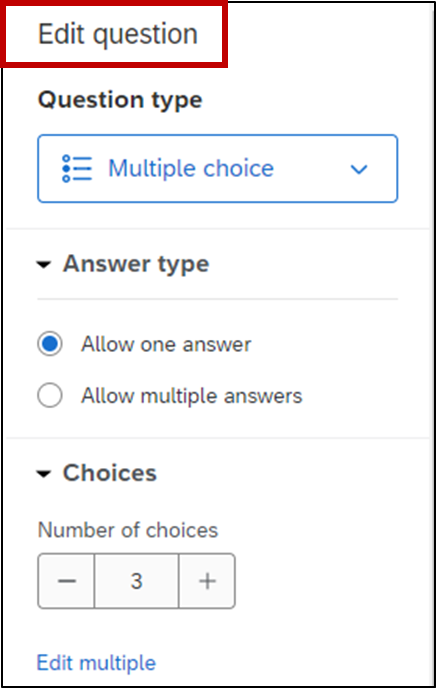The image size is (436, 688).
Task: Click the Allow one answer label
Action: [x=166, y=344]
